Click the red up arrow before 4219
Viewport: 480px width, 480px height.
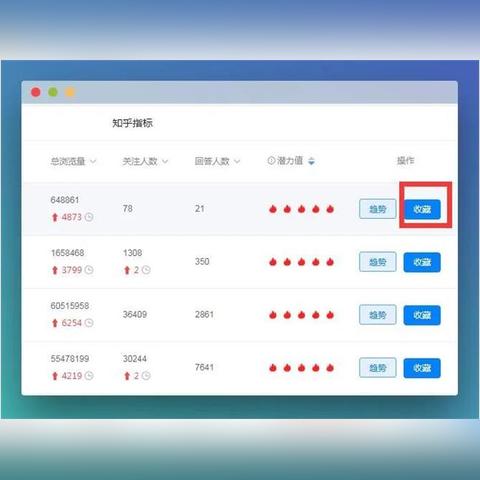[x=55, y=376]
